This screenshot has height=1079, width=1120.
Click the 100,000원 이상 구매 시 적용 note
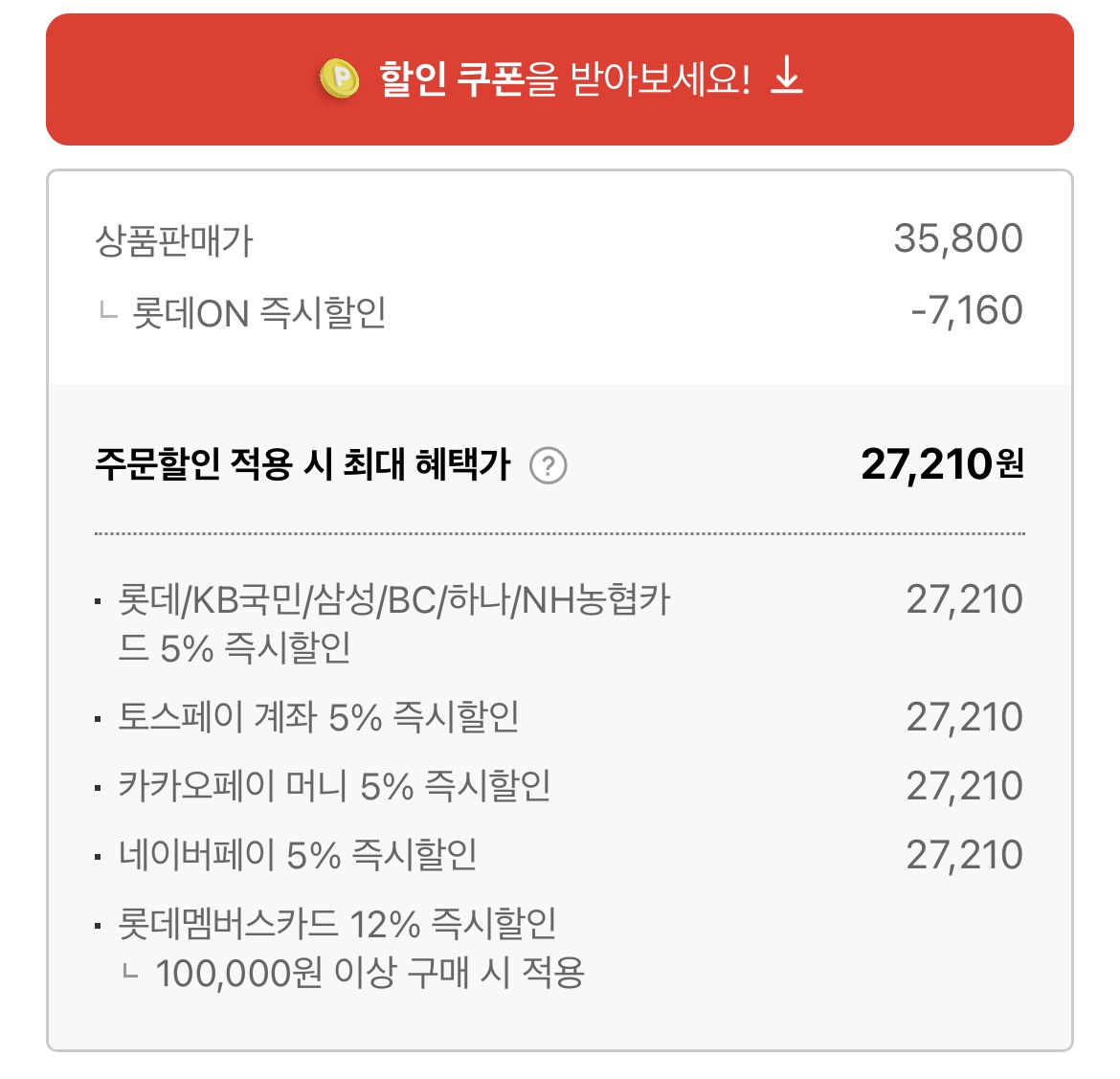[x=370, y=973]
